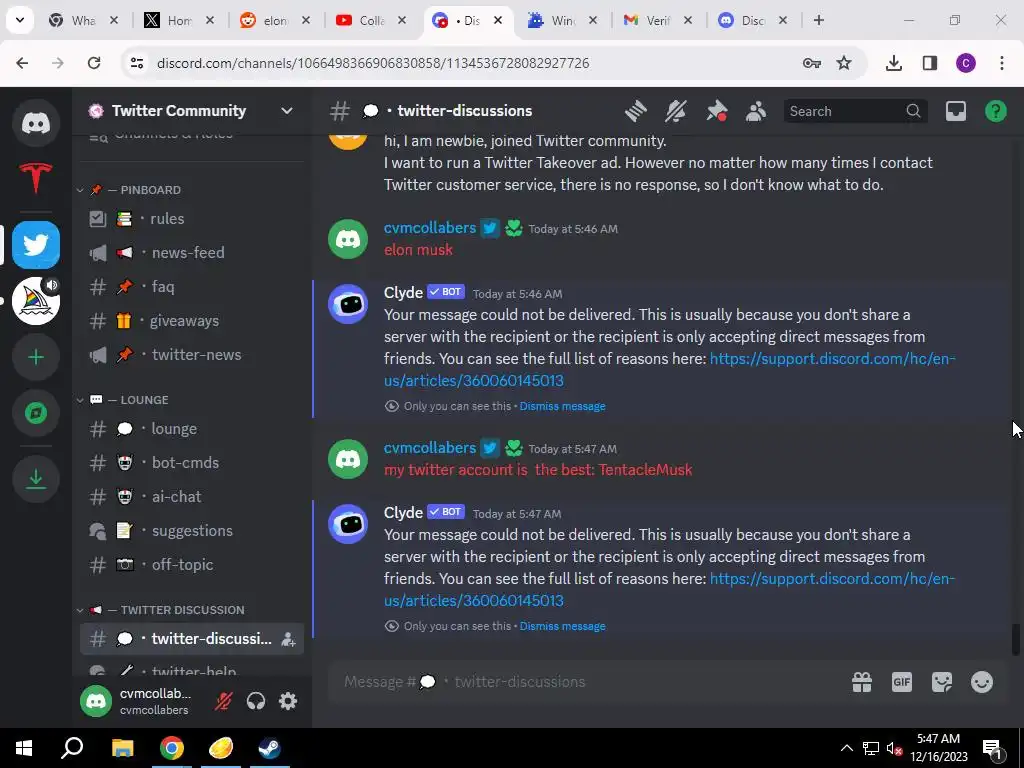
Task: Click cvmcollabers username on 5:47 AM message
Action: [430, 448]
